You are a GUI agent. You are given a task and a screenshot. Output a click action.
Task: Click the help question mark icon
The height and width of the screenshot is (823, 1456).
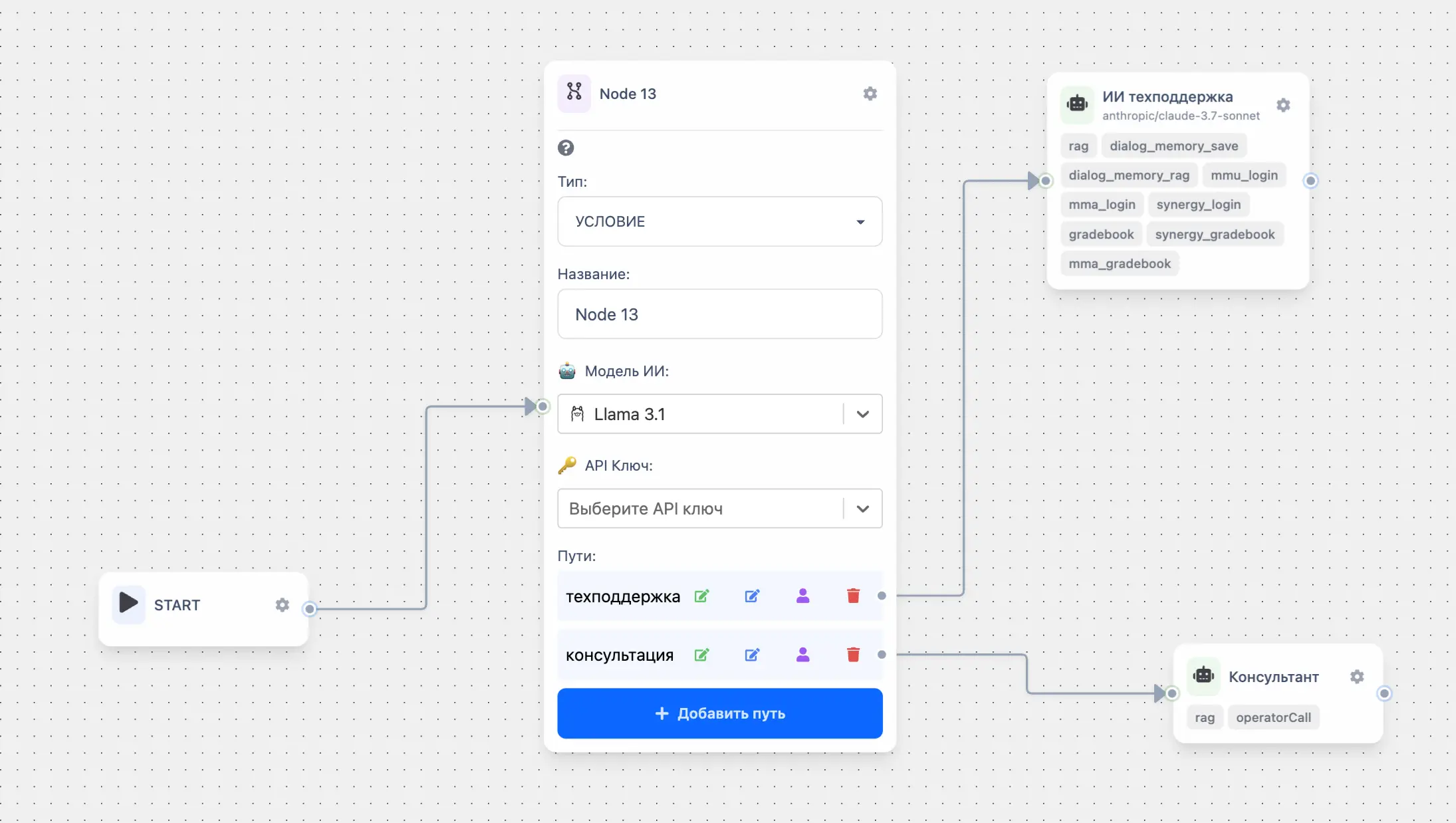click(x=566, y=148)
